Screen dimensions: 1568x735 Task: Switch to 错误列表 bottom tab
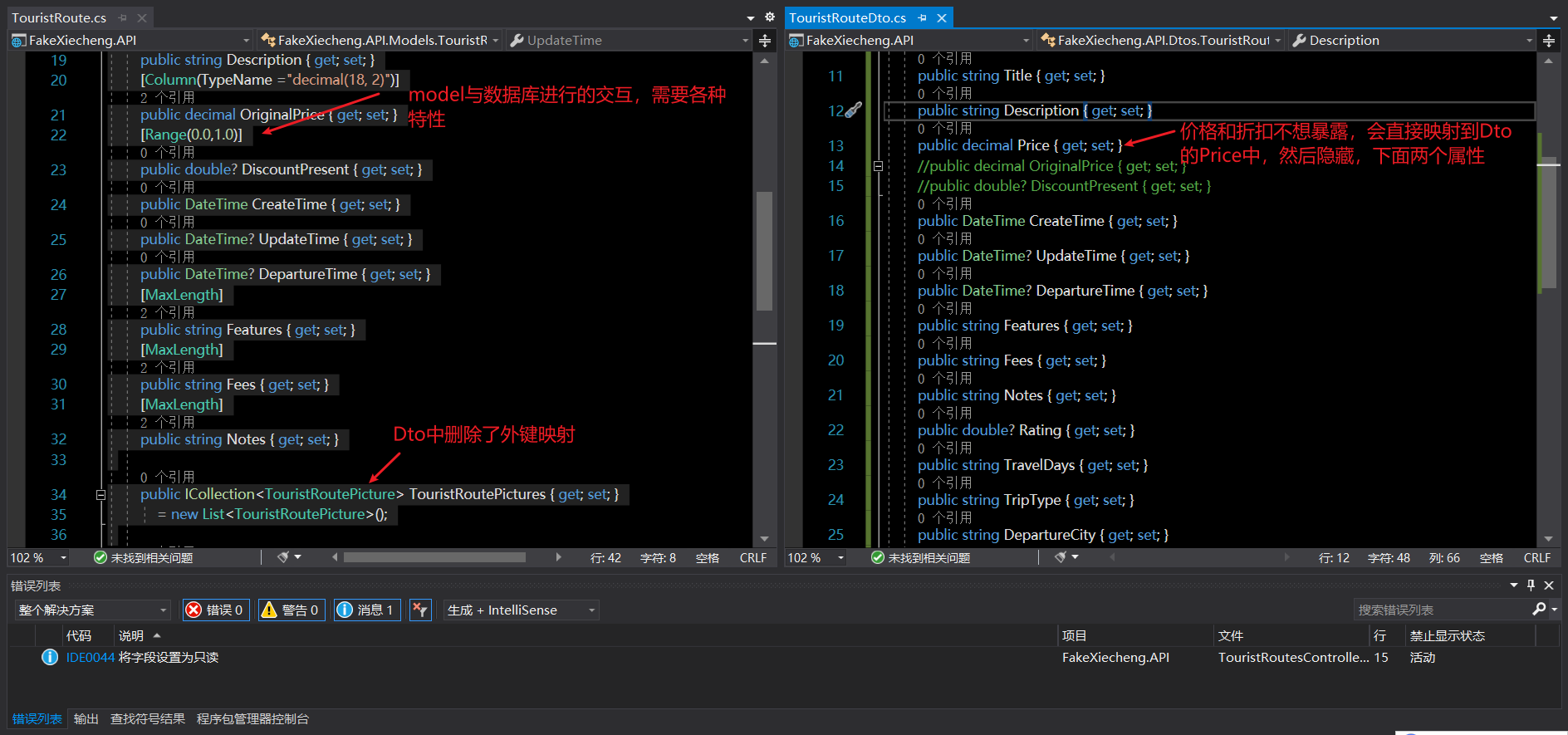click(x=37, y=719)
